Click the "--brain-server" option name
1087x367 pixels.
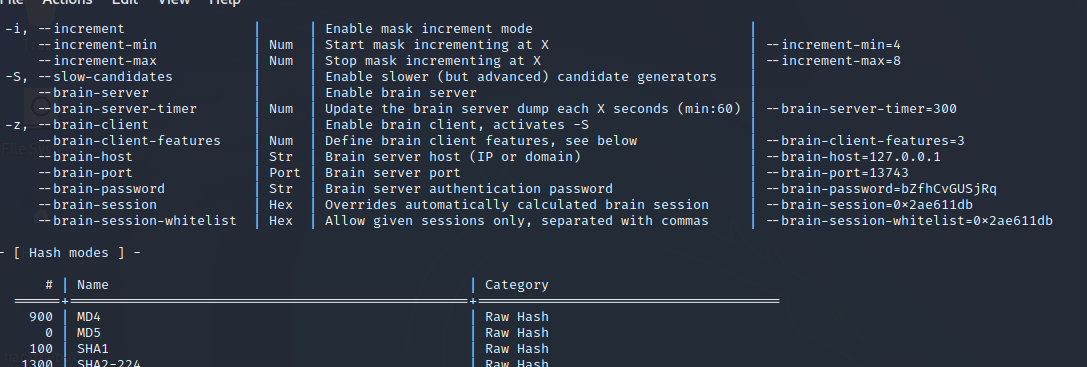[94, 93]
